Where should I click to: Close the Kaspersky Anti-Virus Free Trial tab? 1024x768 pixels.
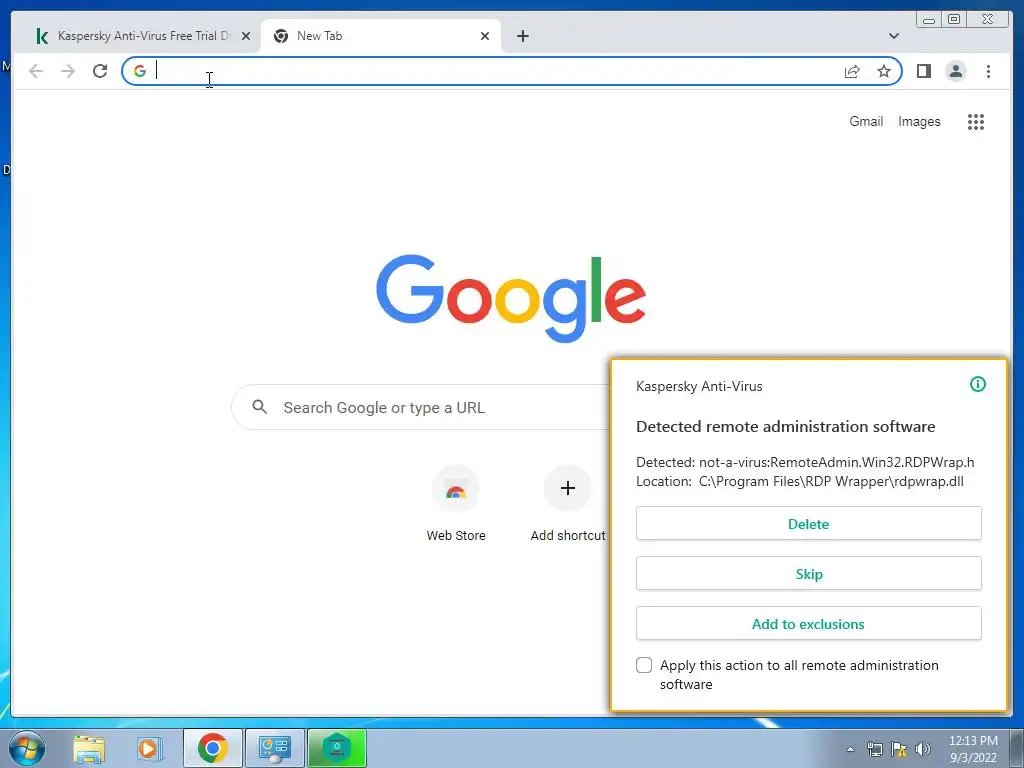(x=246, y=36)
